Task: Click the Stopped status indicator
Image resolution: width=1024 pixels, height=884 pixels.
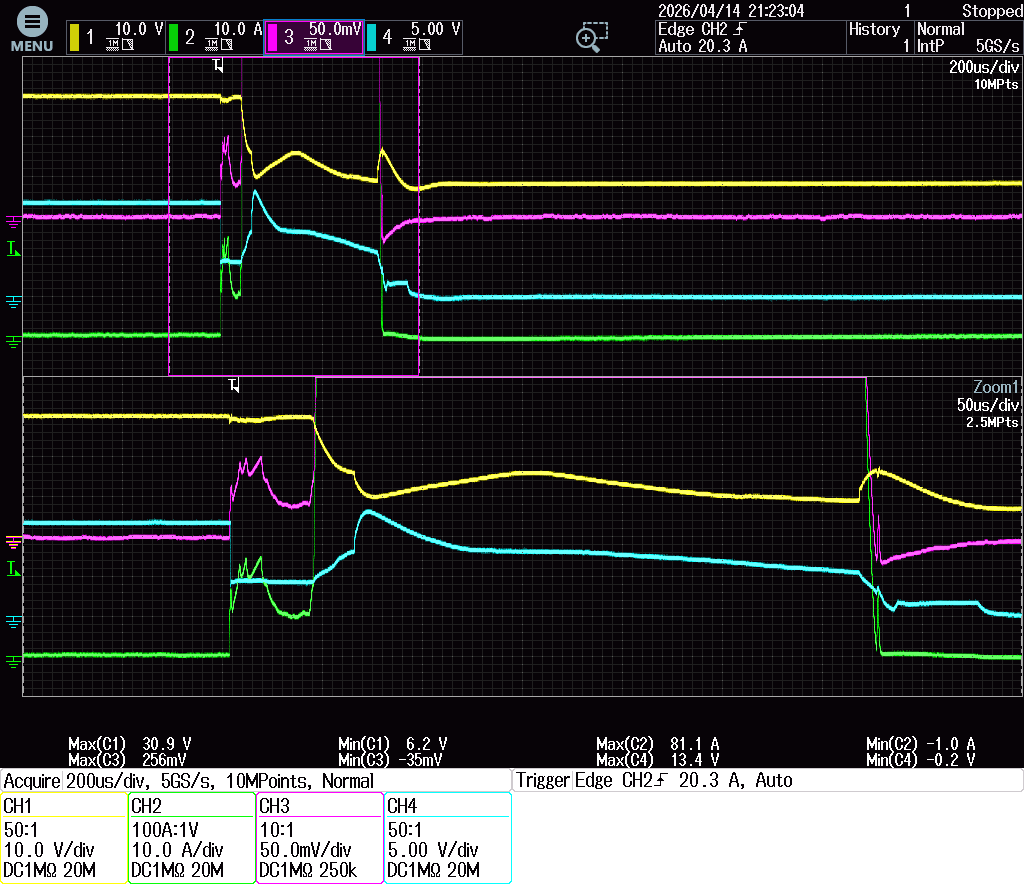Action: pos(991,10)
